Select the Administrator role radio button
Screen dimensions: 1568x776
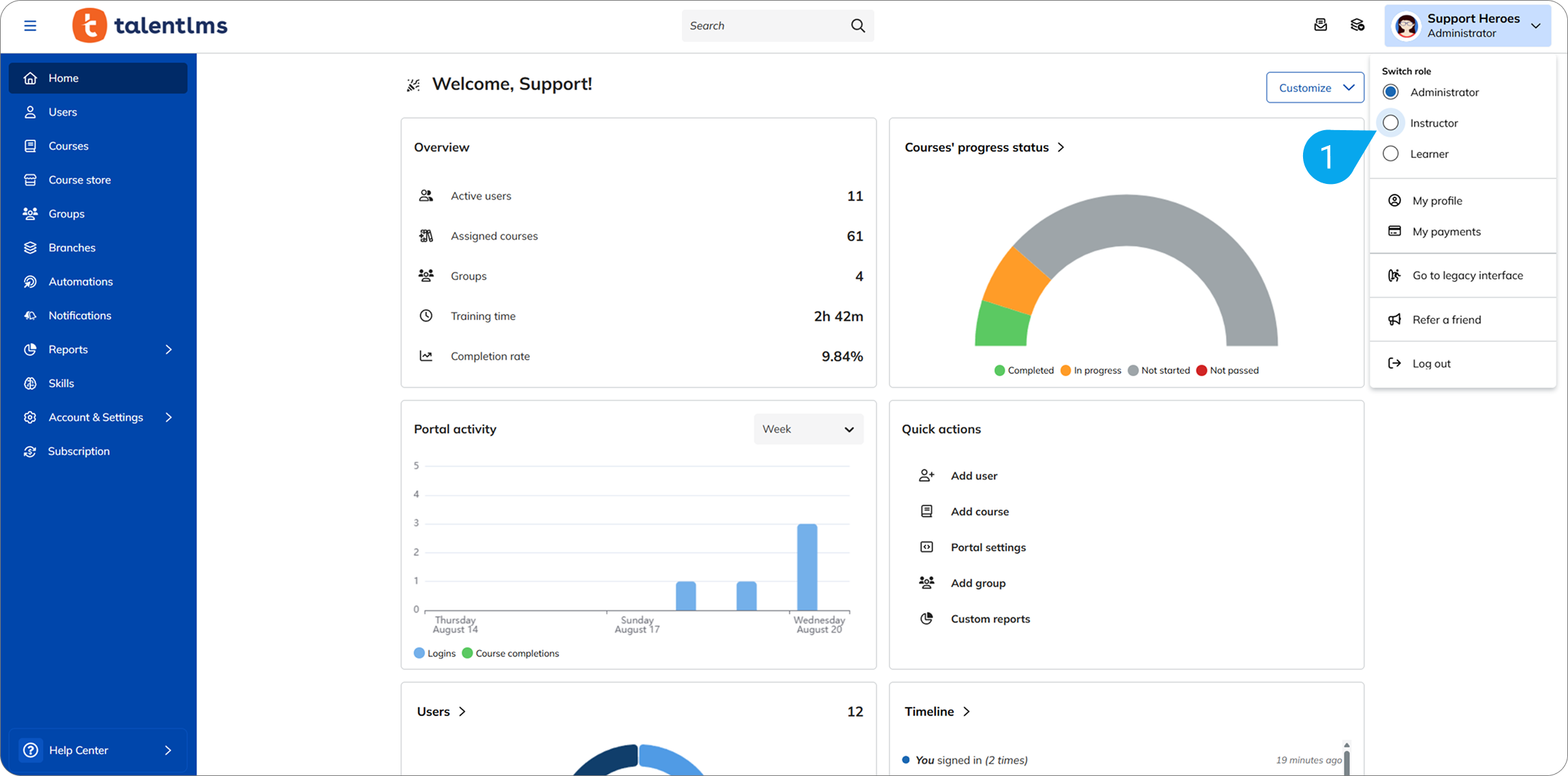point(1391,92)
